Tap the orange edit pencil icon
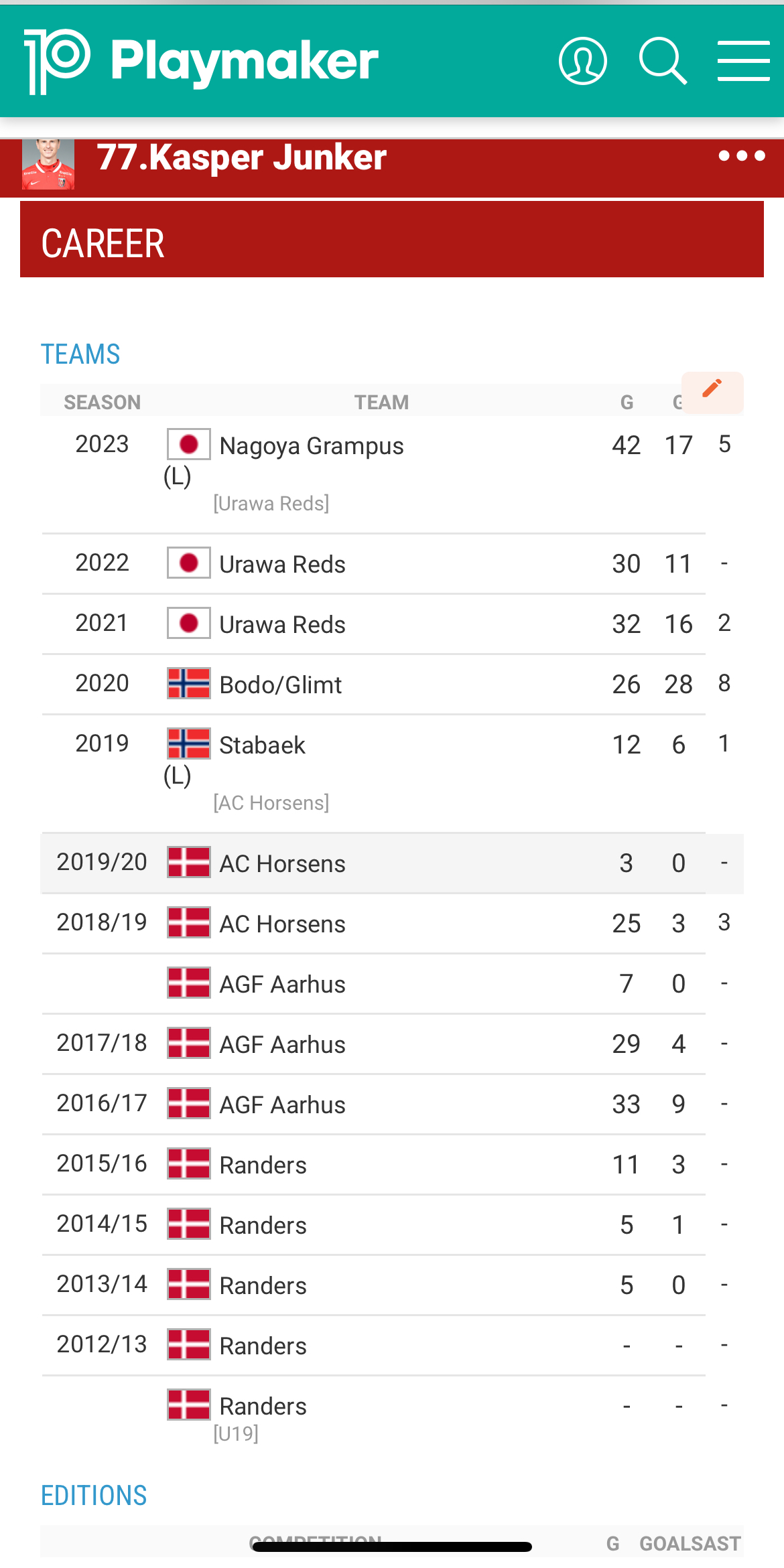Screen dimensions: 784x1568 [712, 388]
